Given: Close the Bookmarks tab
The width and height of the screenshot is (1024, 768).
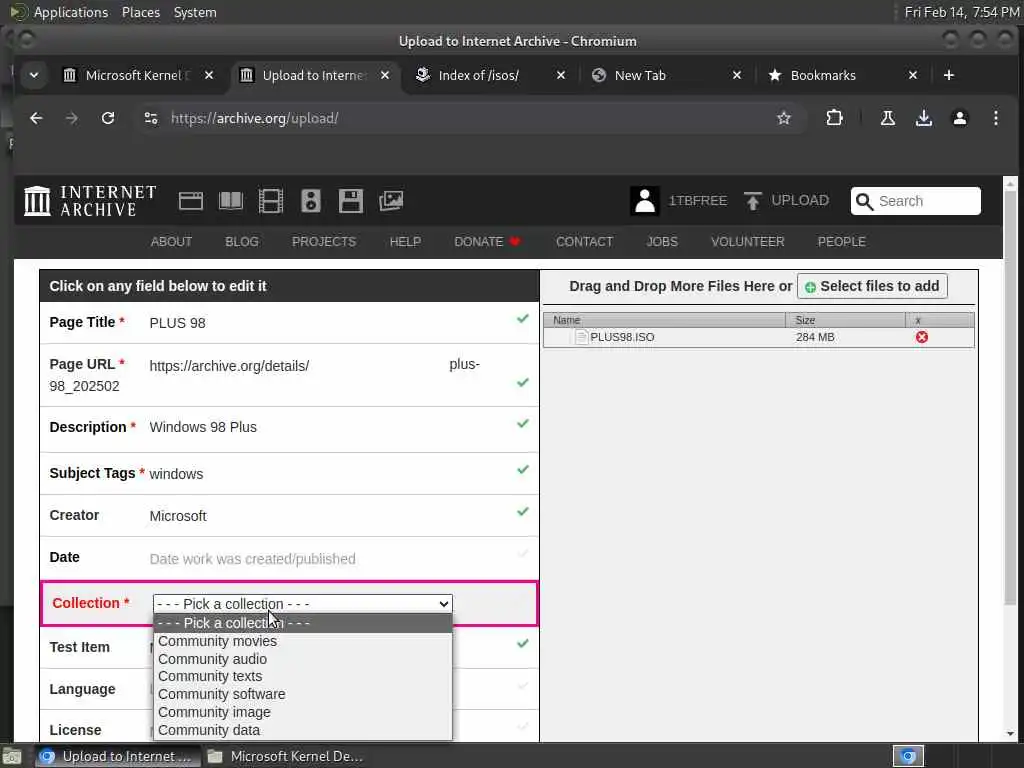Looking at the screenshot, I should pyautogui.click(x=913, y=75).
